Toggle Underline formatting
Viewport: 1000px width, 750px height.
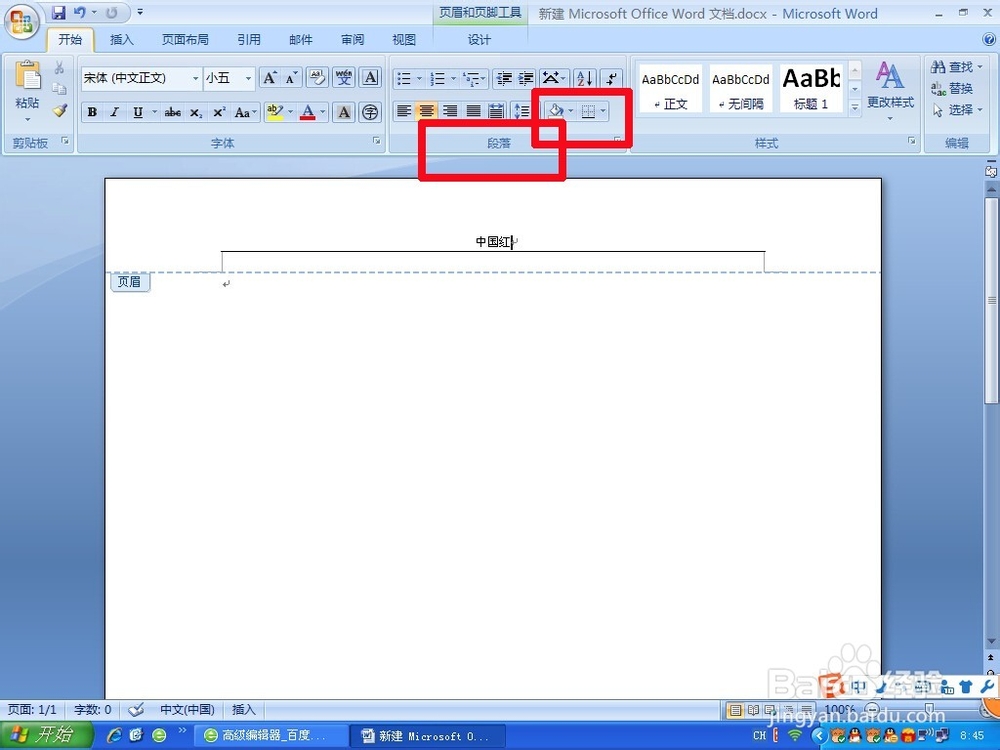[x=138, y=112]
